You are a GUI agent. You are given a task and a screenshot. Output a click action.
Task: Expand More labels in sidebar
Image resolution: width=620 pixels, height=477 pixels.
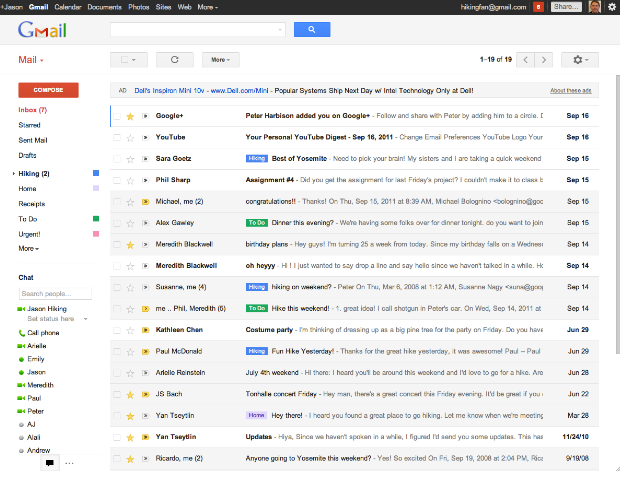(28, 248)
